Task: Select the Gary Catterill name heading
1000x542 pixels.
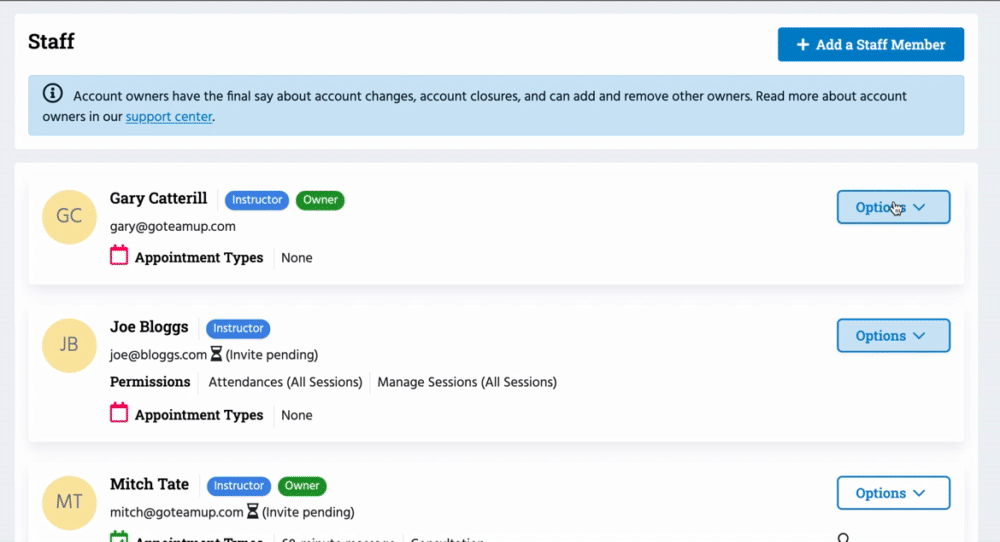Action: pyautogui.click(x=158, y=198)
